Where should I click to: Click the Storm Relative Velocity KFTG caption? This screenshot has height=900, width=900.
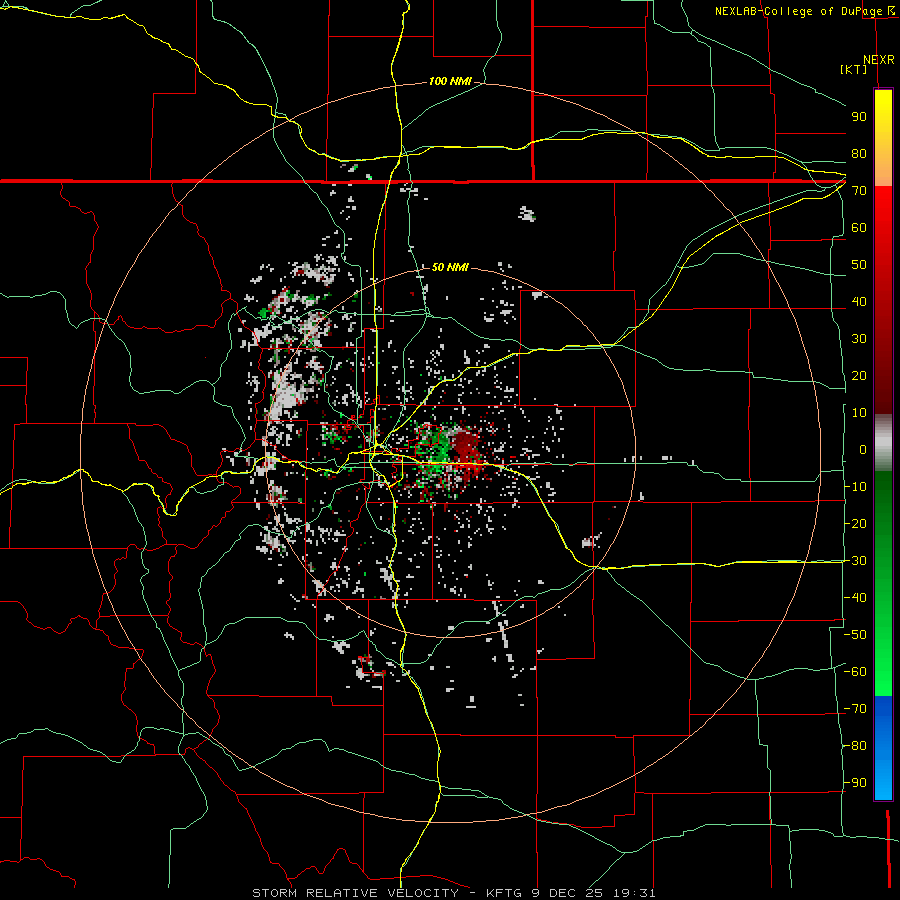click(x=453, y=893)
